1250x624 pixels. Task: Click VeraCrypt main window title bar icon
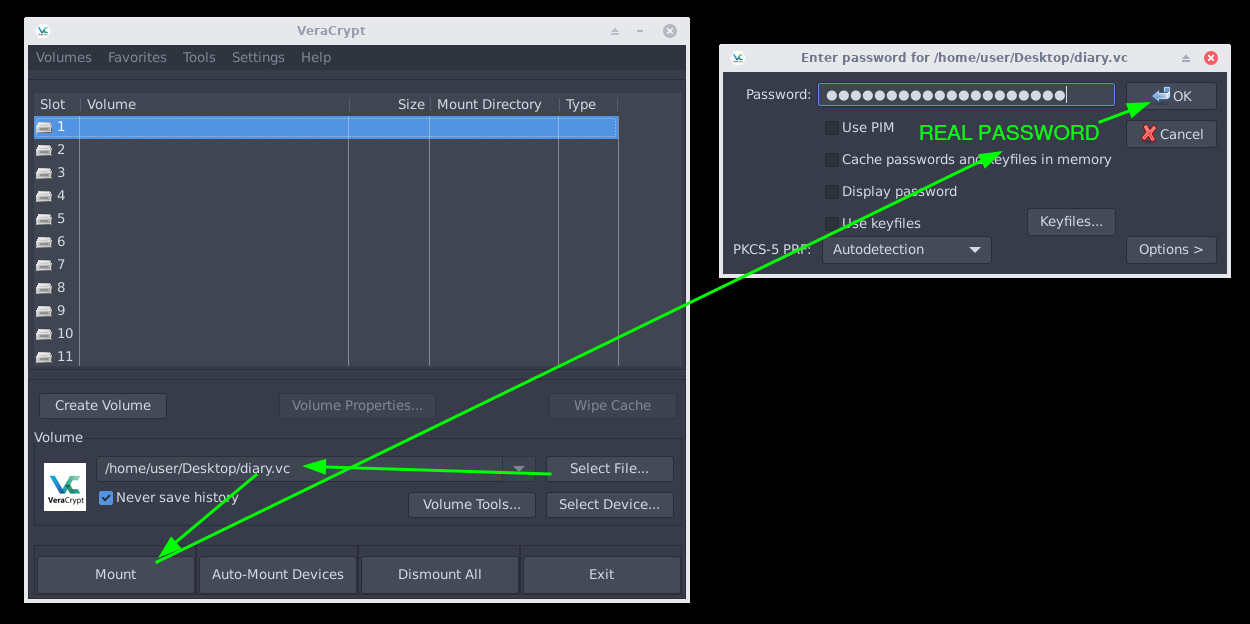pyautogui.click(x=42, y=31)
